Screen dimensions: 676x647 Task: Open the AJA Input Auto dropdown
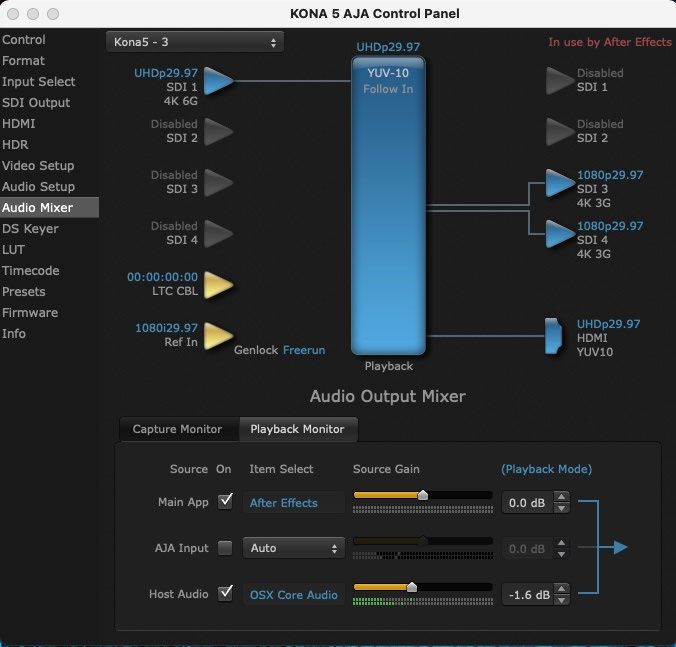pos(294,548)
